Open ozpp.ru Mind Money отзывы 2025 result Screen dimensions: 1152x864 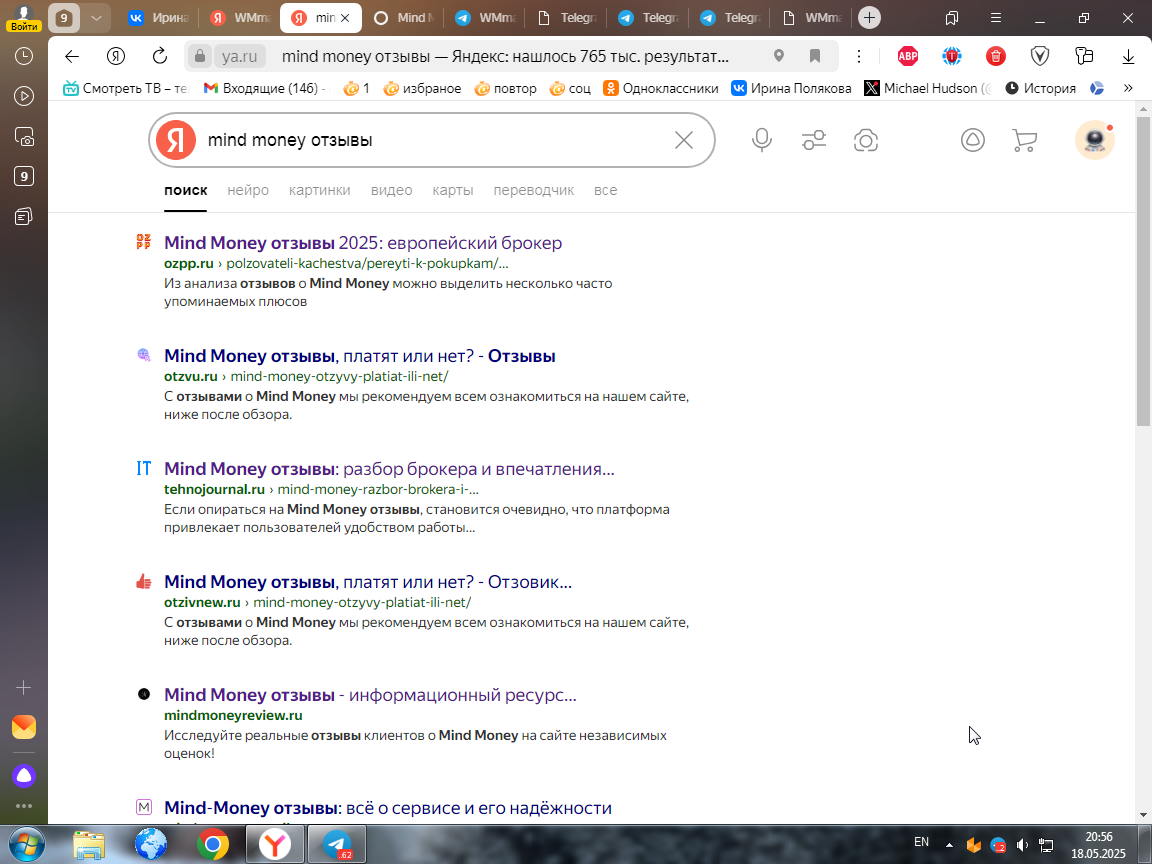point(363,243)
